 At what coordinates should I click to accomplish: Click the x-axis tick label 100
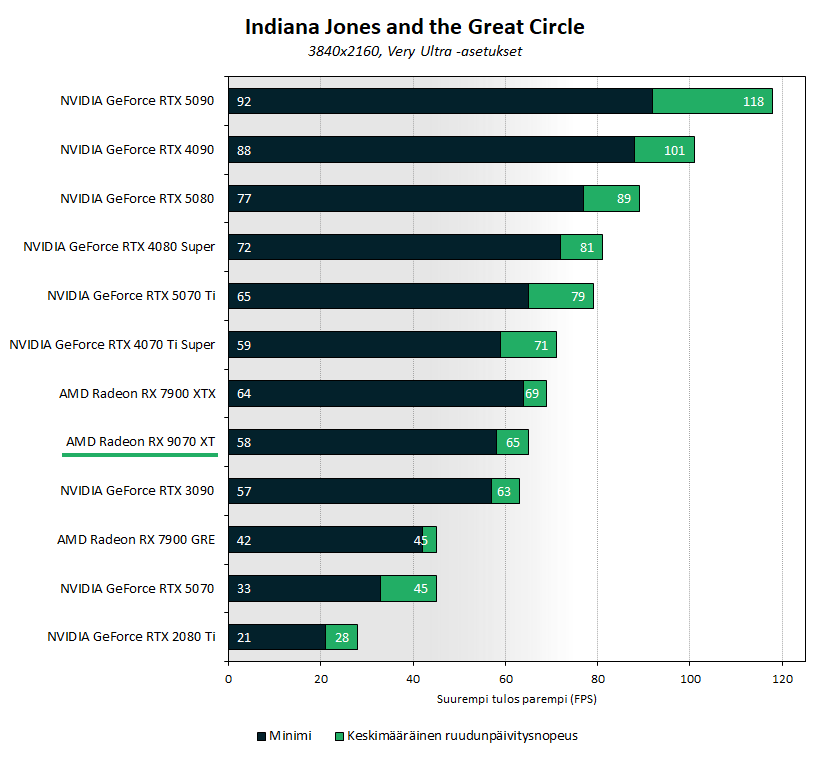[690, 679]
